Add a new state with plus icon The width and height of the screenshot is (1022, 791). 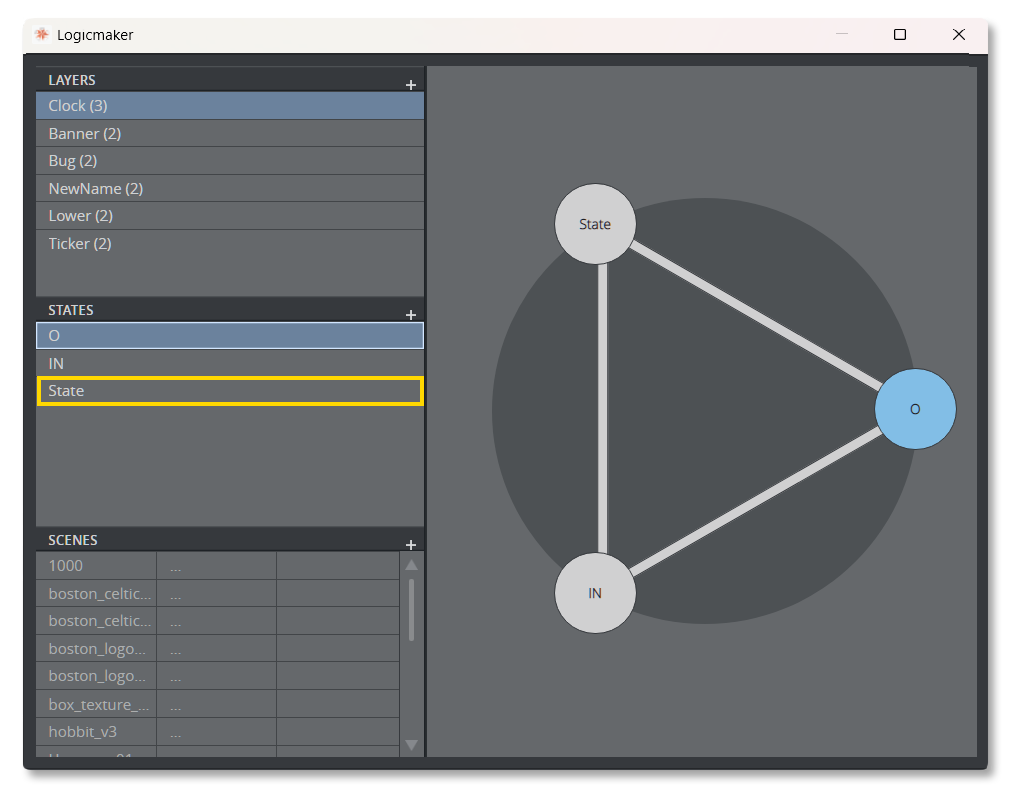(x=411, y=315)
